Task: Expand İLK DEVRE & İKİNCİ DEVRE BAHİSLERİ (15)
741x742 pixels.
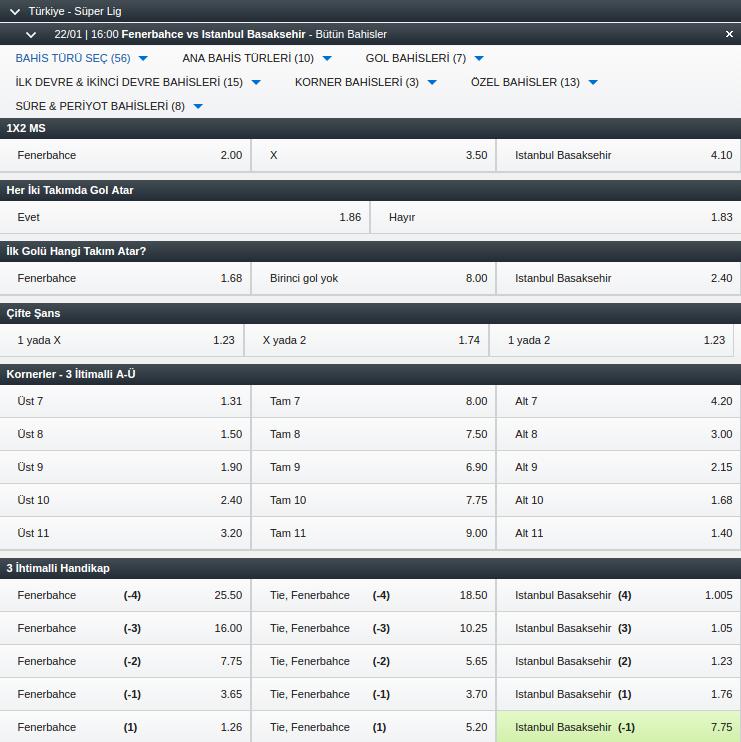Action: coord(138,82)
